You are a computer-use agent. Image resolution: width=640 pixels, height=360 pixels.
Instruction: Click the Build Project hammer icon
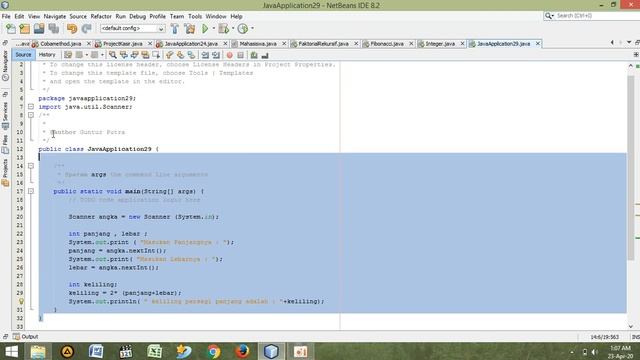point(175,29)
